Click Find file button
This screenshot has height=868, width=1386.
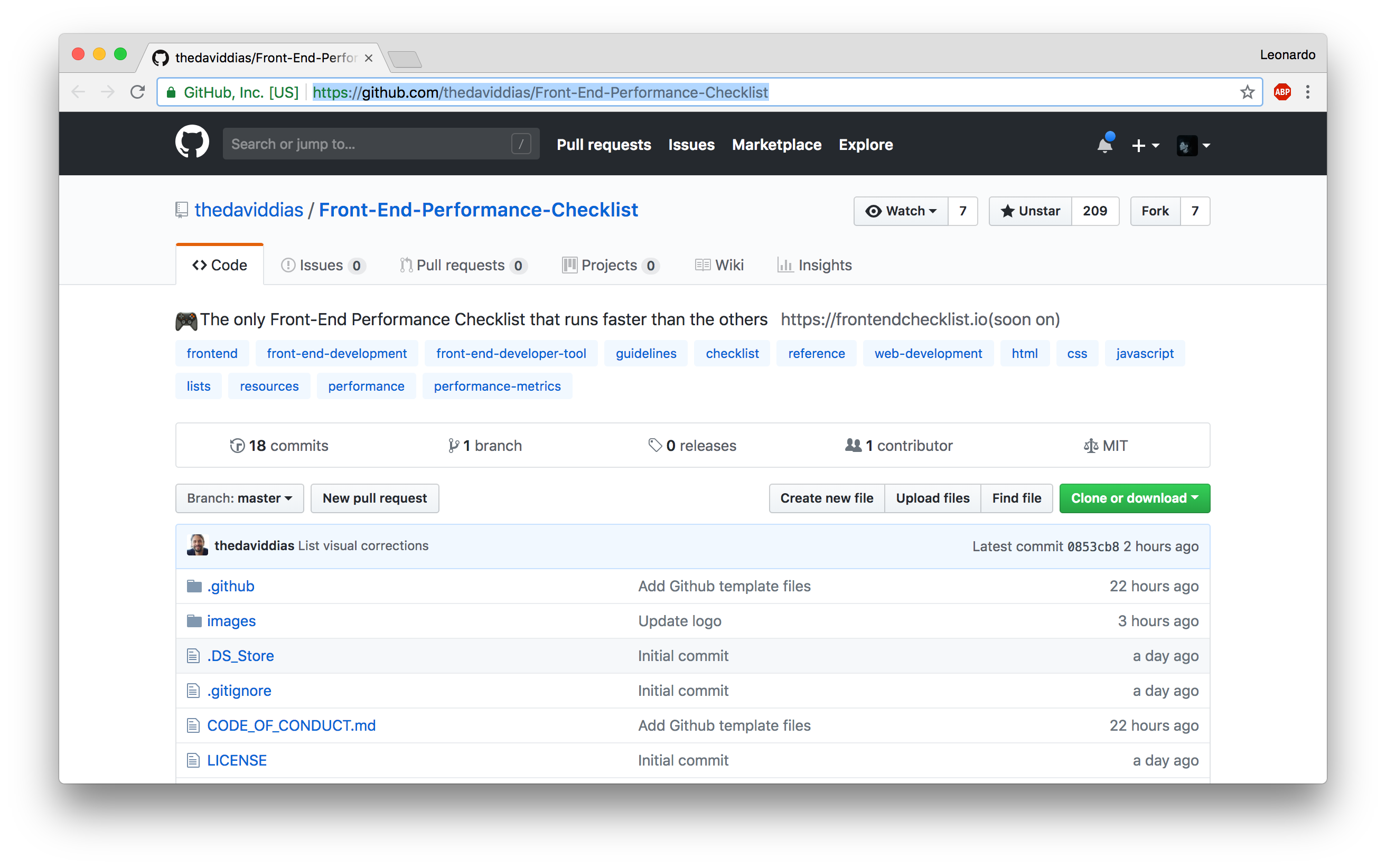1016,498
